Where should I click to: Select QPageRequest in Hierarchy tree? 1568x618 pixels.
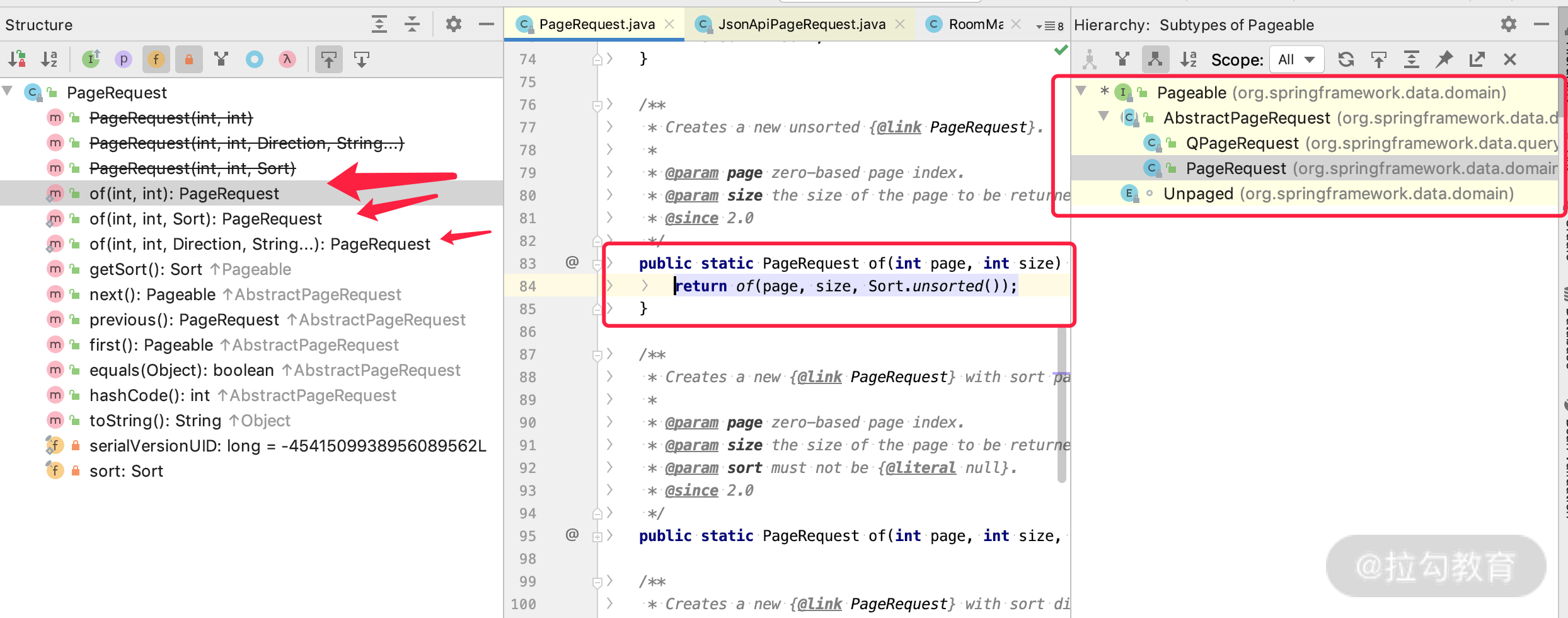pyautogui.click(x=1315, y=143)
